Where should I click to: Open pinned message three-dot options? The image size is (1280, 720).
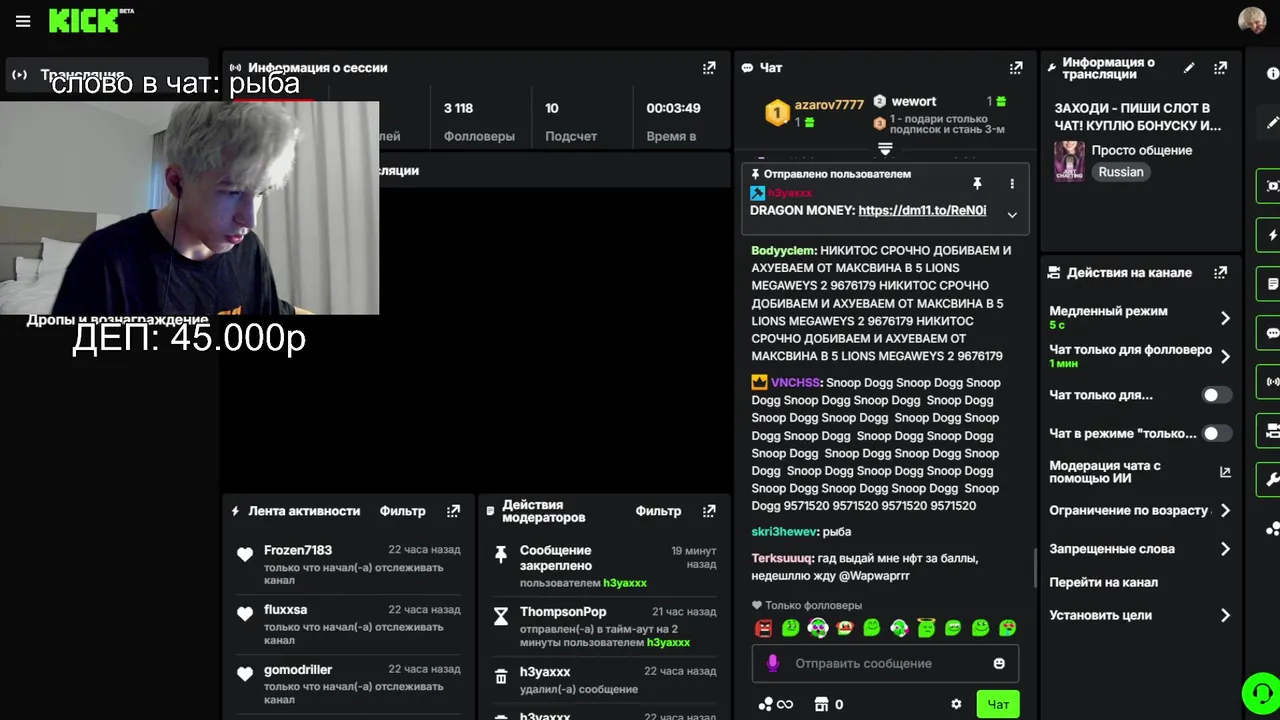1012,184
